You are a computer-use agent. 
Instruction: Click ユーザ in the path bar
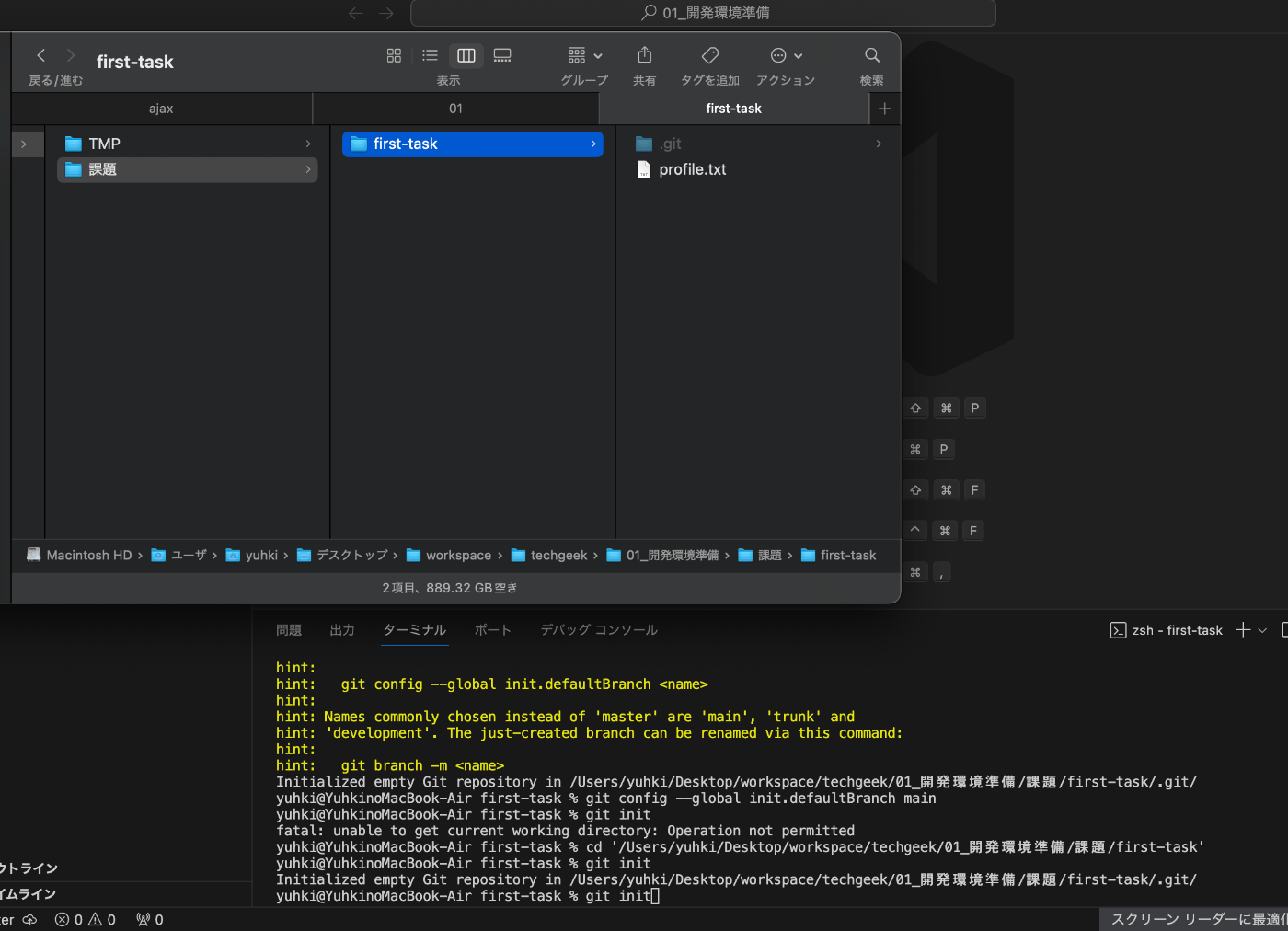coord(179,555)
